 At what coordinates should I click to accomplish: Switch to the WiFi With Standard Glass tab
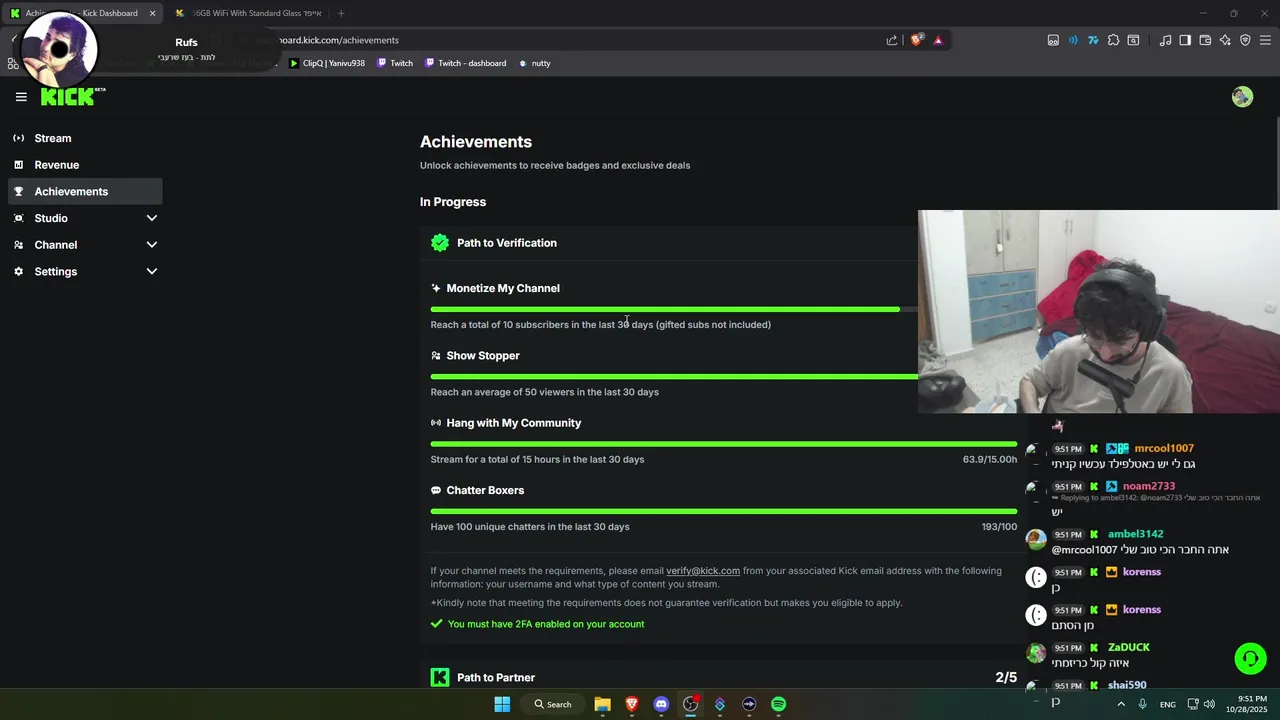click(249, 13)
